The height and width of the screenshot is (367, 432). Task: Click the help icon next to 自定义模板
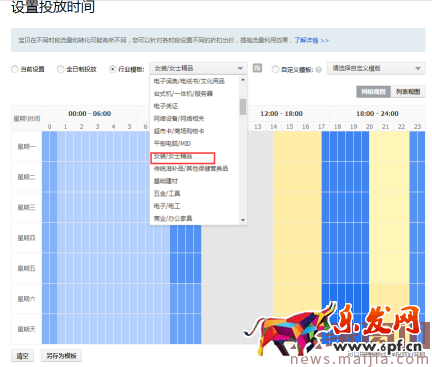[319, 70]
